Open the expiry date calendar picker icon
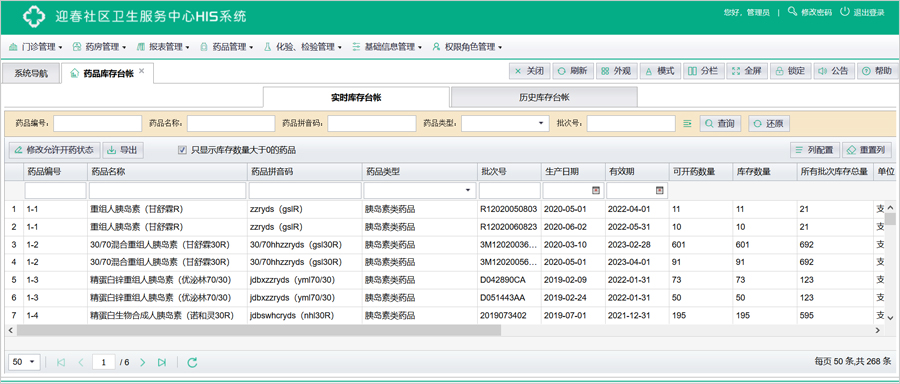900x384 pixels. [660, 190]
